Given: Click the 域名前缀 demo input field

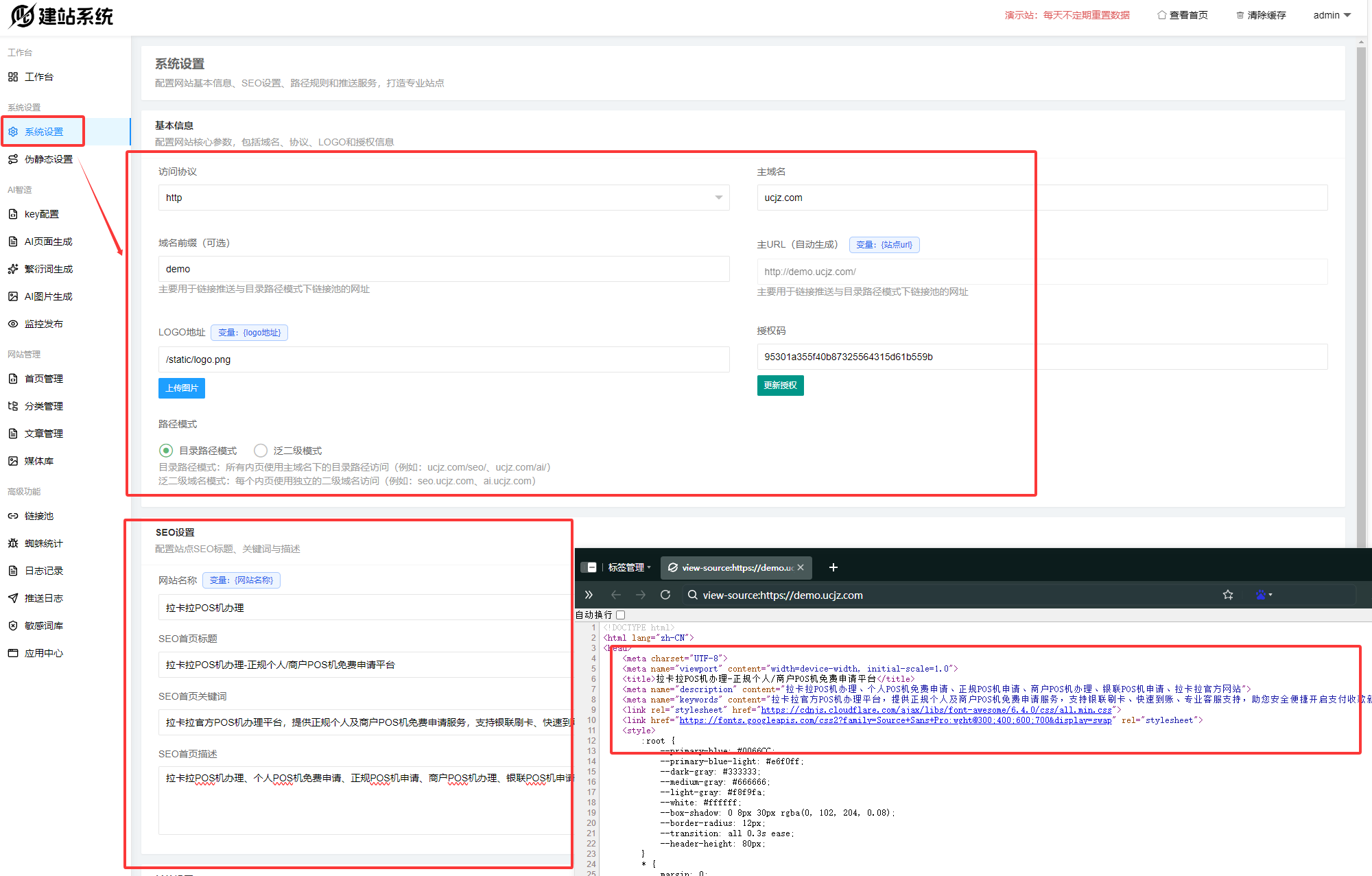Looking at the screenshot, I should 443,269.
